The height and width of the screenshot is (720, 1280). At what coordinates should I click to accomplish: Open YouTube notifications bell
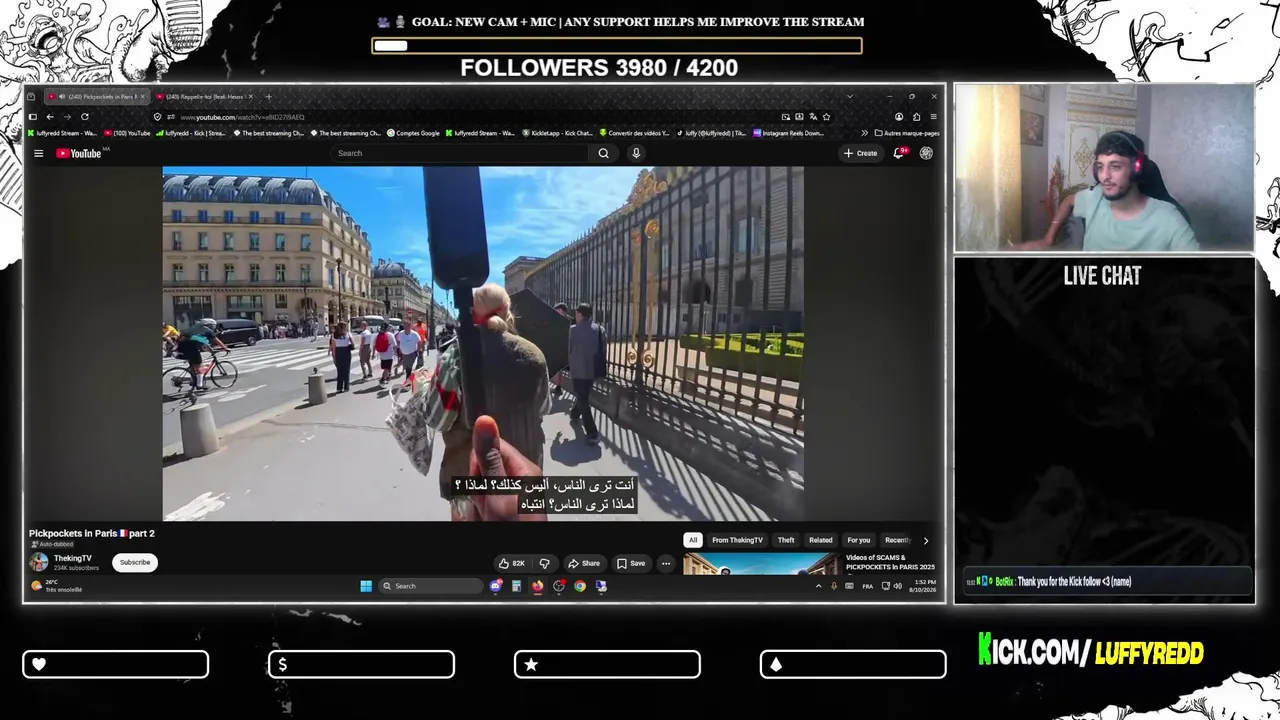[x=899, y=153]
